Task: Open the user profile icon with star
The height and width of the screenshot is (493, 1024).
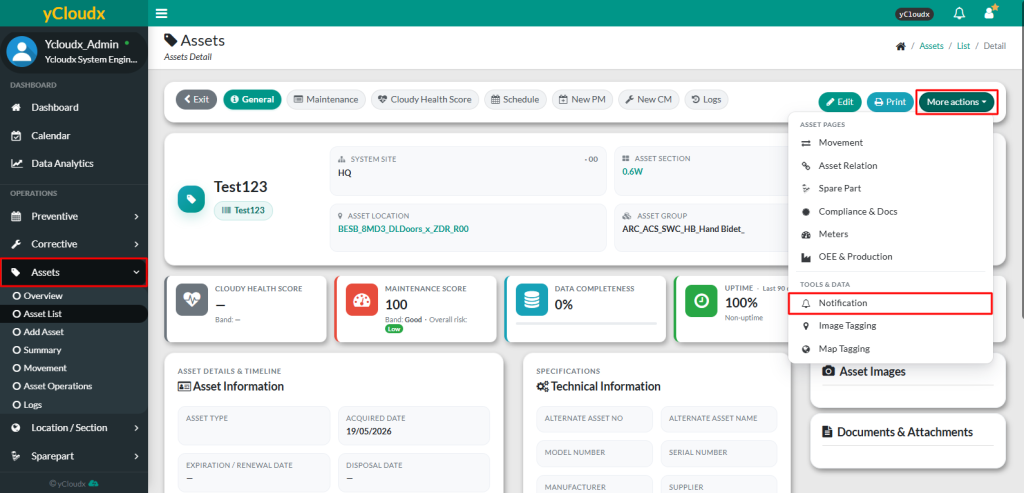Action: pyautogui.click(x=991, y=12)
